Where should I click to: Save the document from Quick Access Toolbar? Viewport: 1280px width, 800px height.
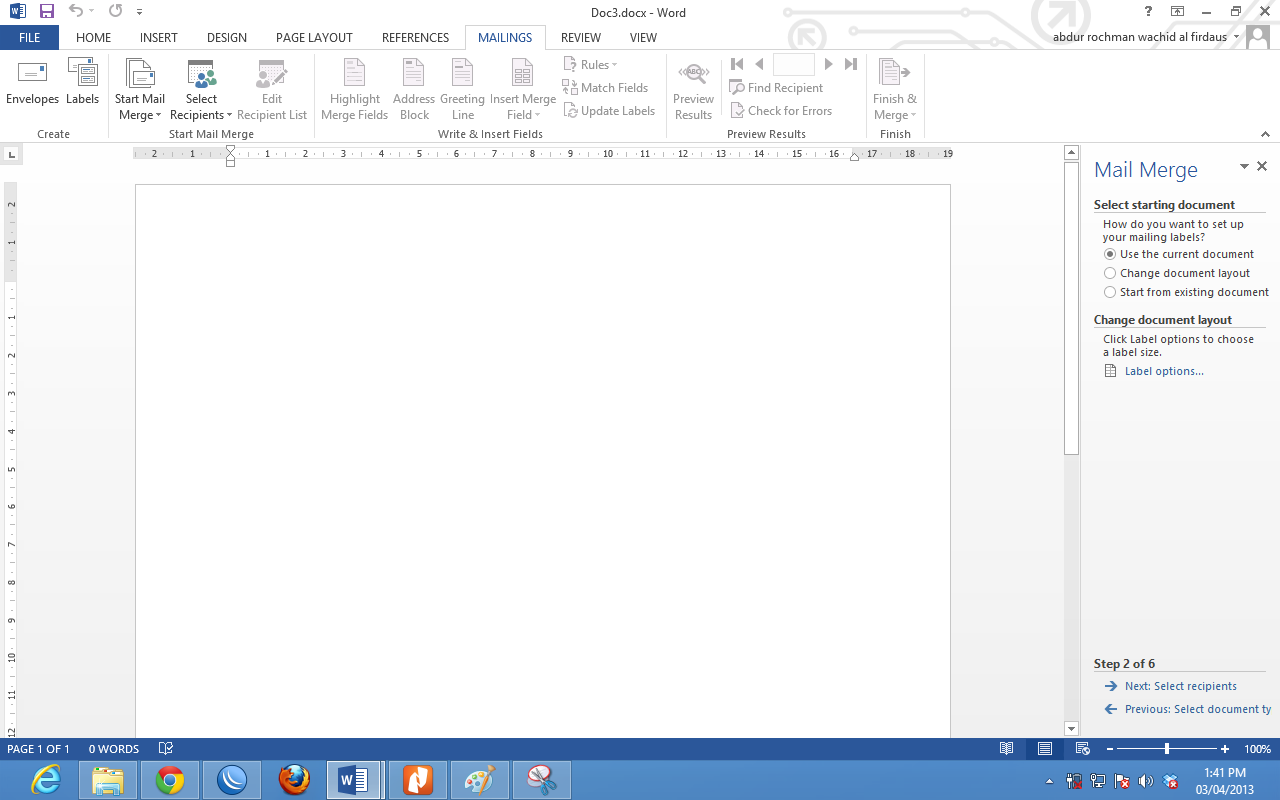coord(47,11)
